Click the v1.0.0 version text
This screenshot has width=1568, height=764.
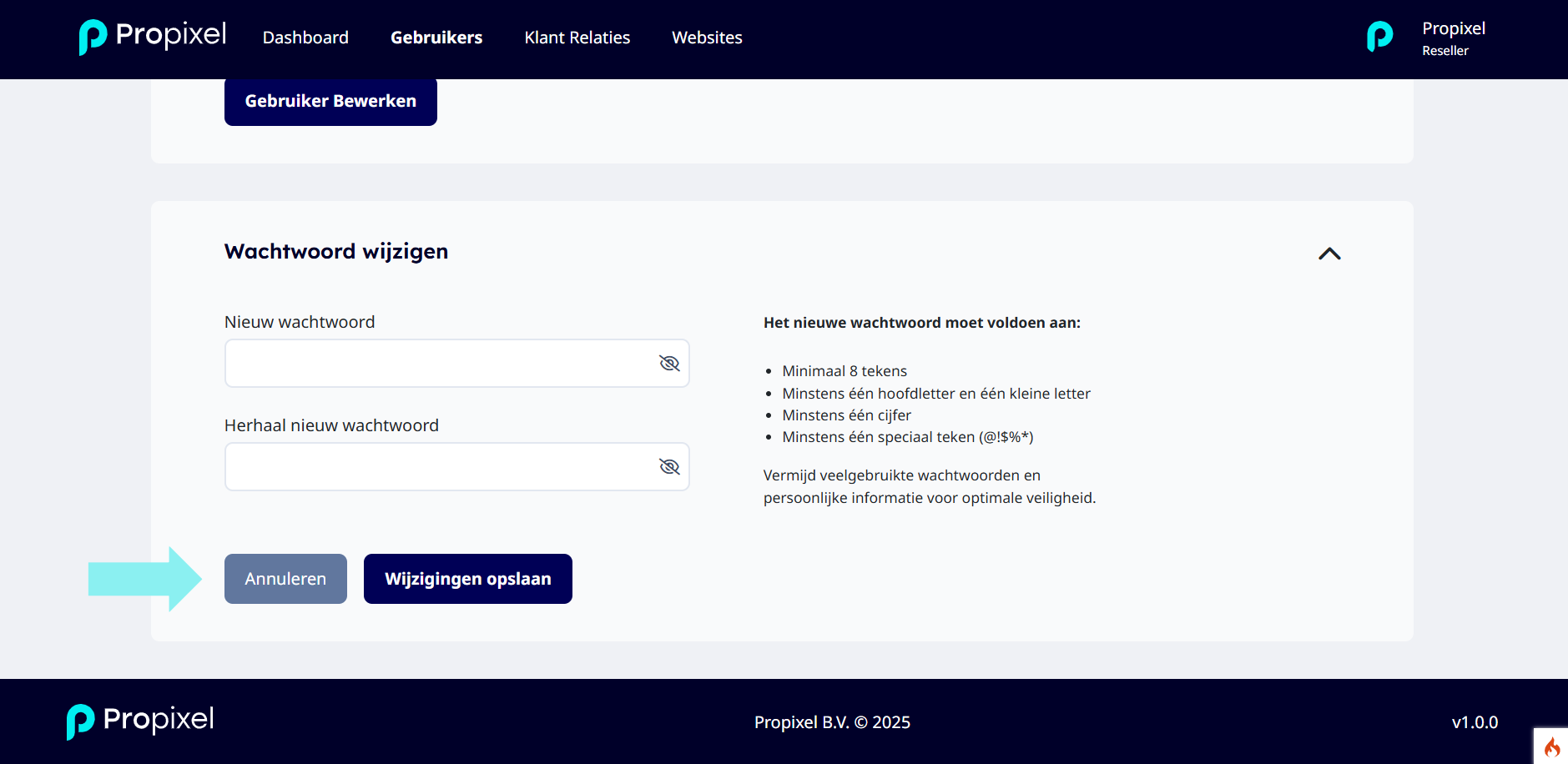point(1475,722)
